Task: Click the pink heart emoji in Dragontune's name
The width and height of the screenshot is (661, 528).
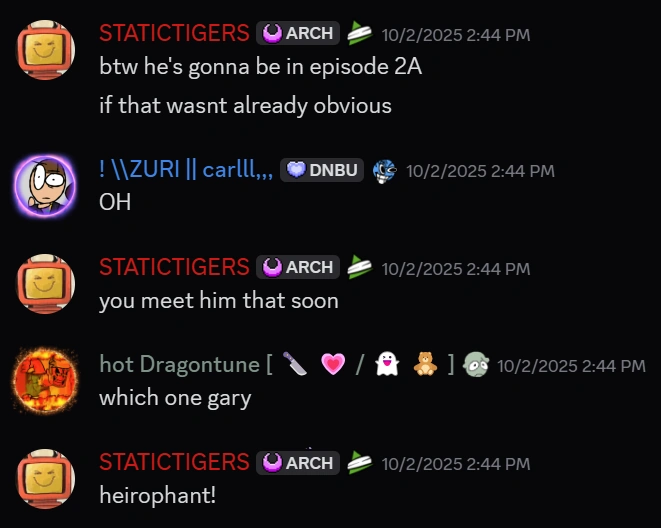Action: click(x=333, y=364)
